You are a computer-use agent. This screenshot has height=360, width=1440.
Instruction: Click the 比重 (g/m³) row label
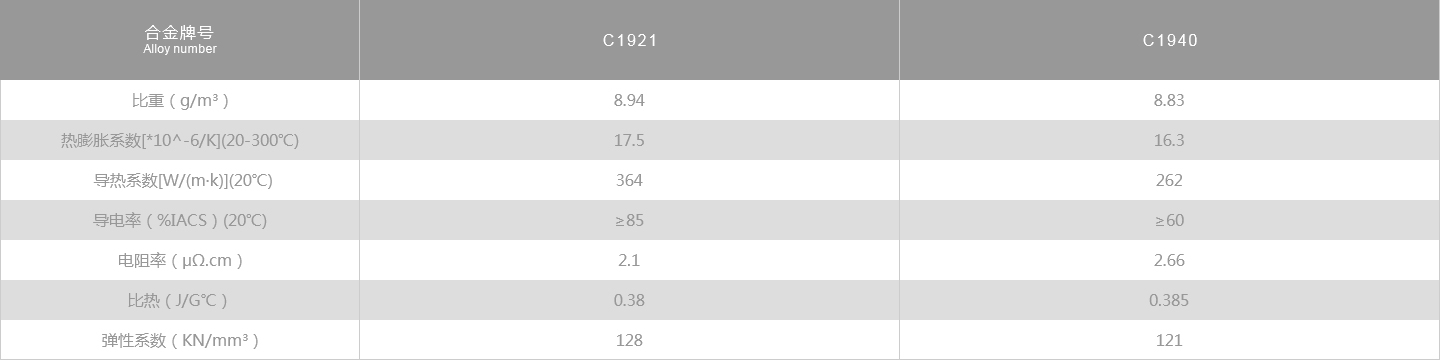179,100
